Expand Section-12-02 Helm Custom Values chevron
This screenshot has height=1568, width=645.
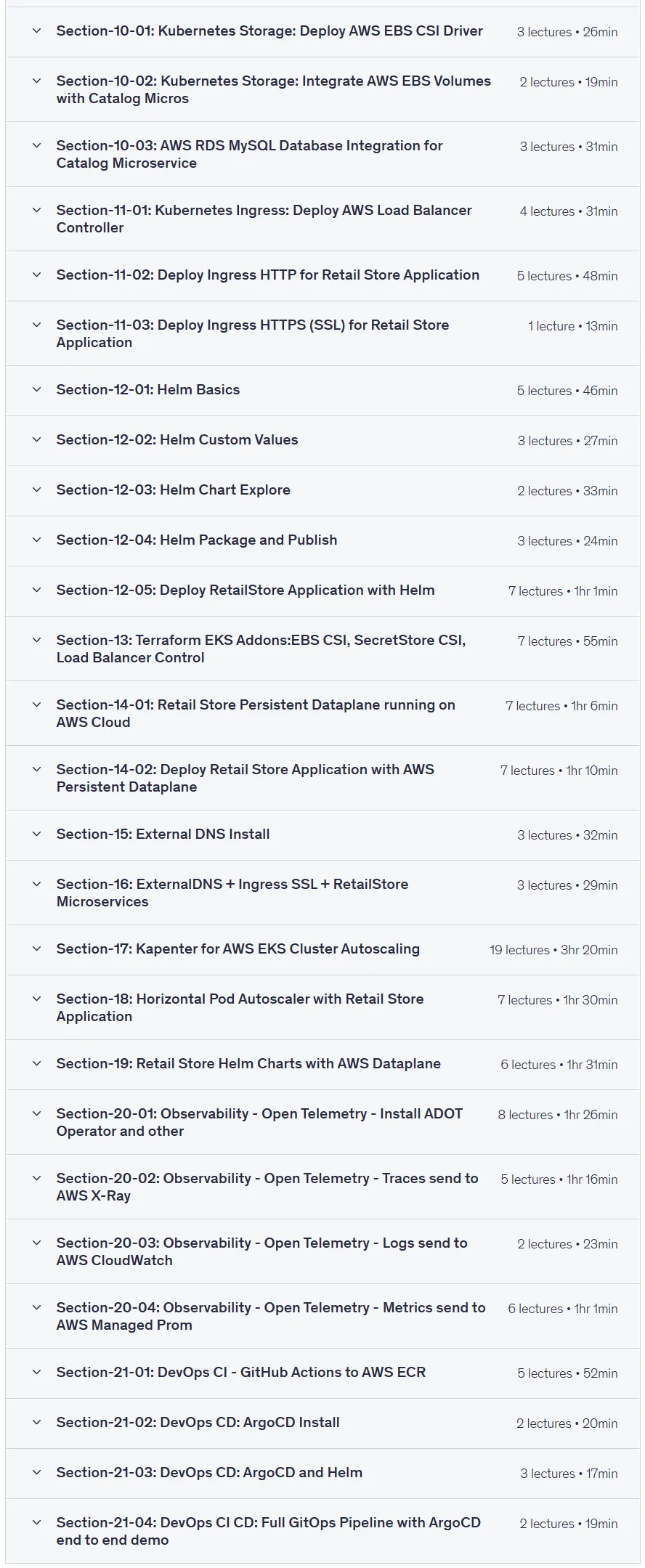click(36, 440)
